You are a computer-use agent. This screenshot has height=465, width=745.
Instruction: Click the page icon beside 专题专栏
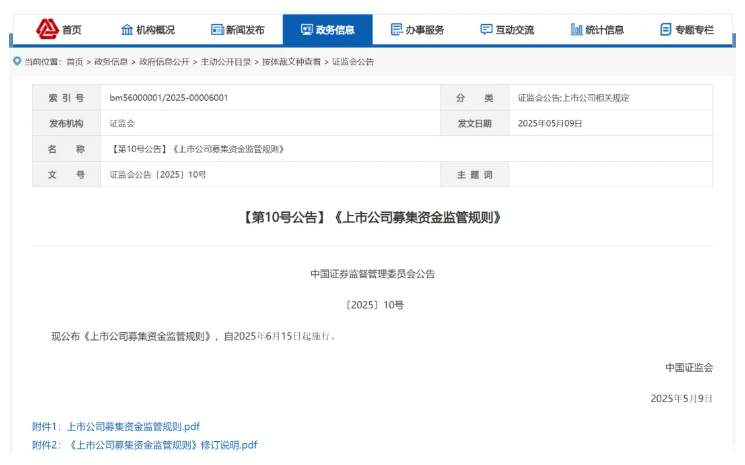click(666, 30)
